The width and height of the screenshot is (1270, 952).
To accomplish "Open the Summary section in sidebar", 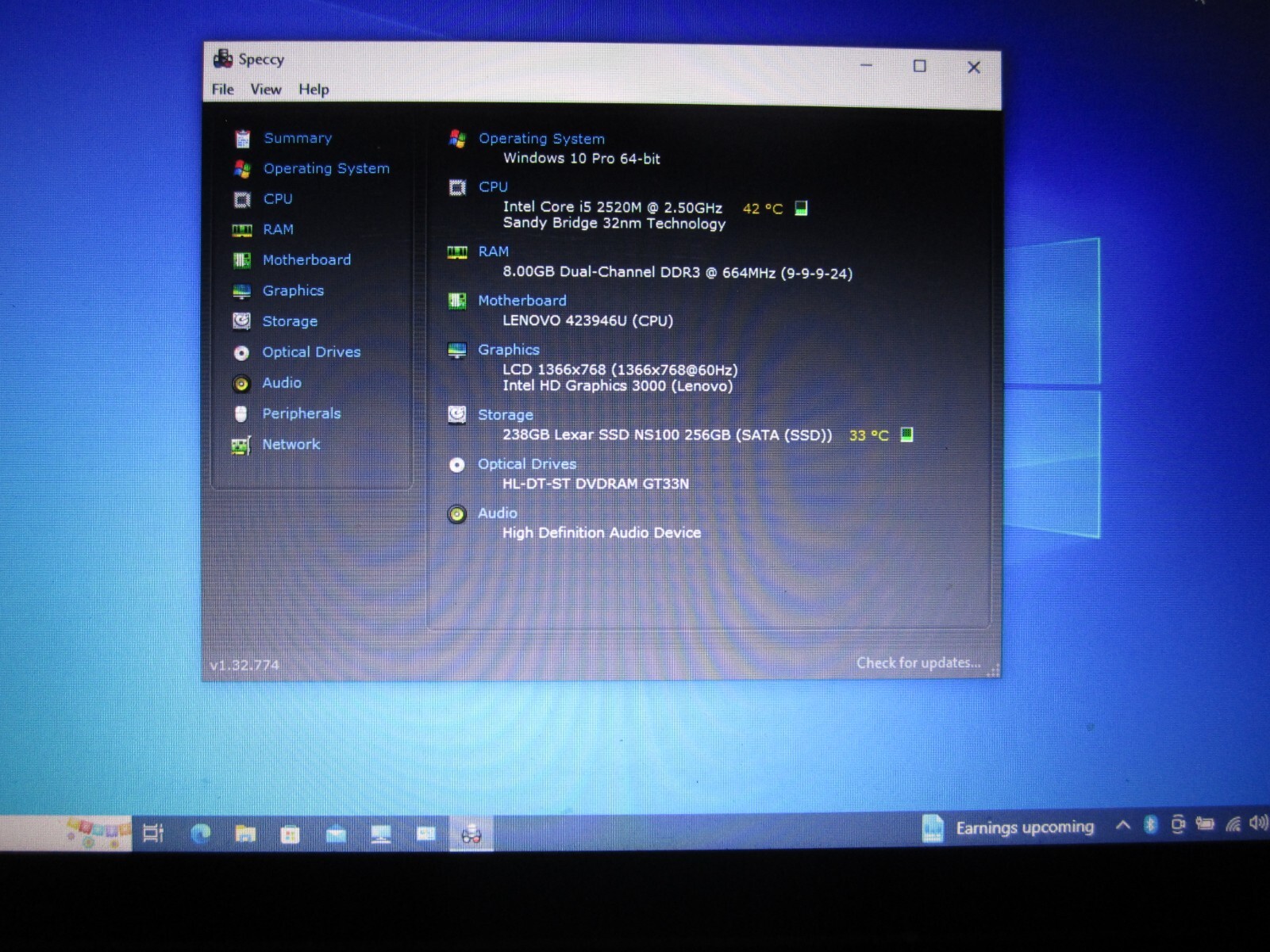I will [298, 138].
